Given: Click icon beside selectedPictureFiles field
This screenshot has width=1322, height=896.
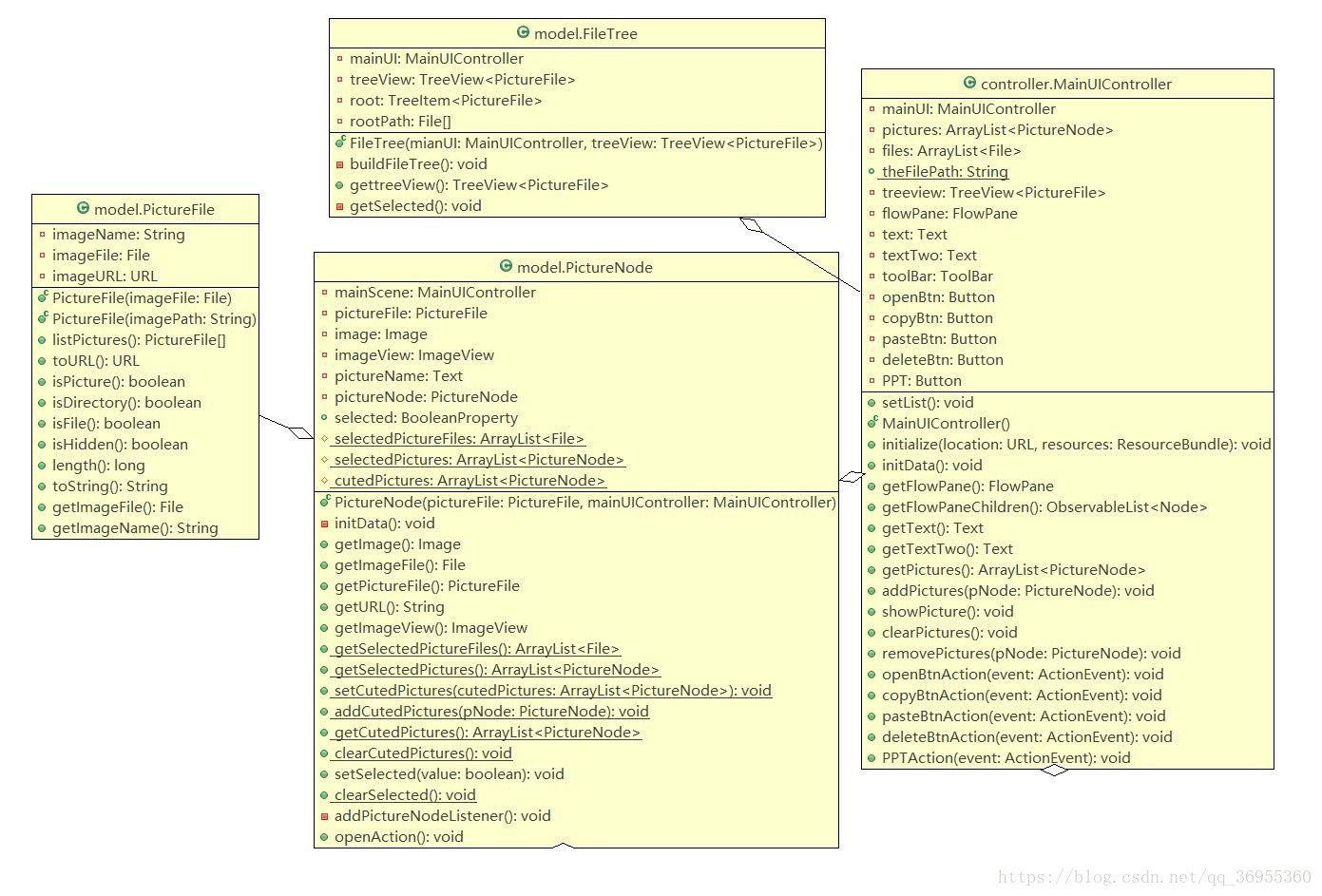Looking at the screenshot, I should click(325, 439).
